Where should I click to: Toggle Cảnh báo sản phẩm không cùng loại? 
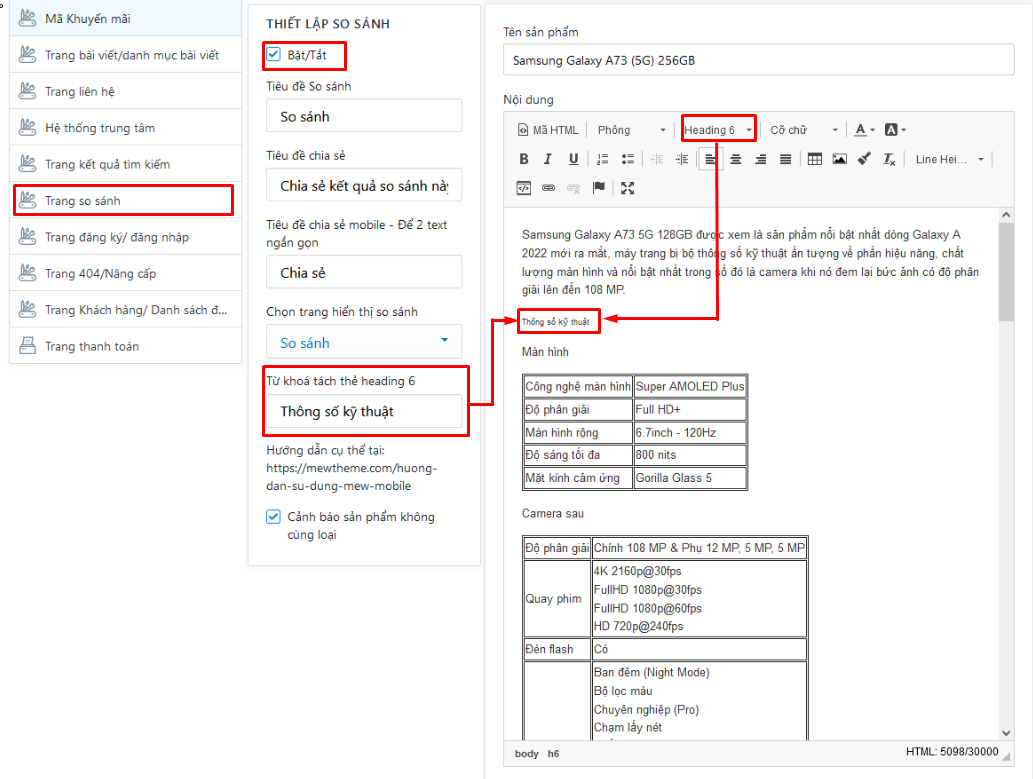[x=273, y=516]
